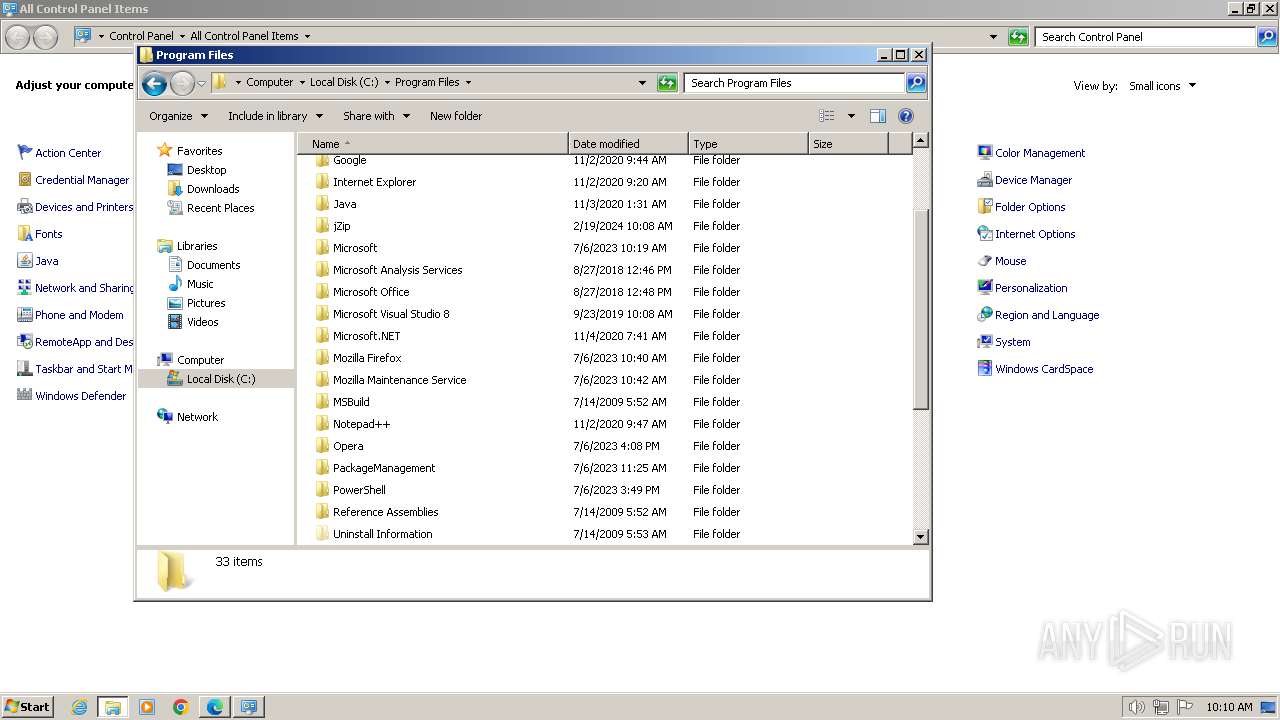Open the Share with menu
This screenshot has width=1280, height=720.
pos(376,116)
